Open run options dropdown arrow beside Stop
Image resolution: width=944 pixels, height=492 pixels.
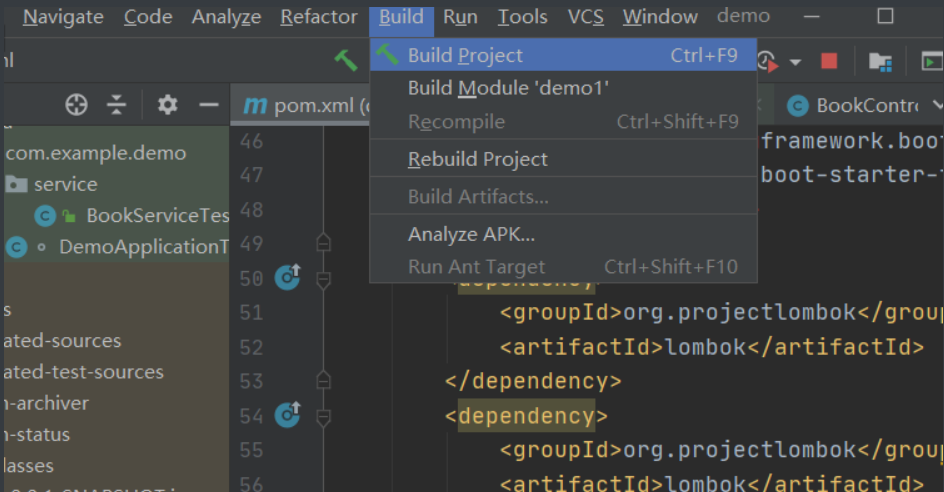pyautogui.click(x=795, y=62)
